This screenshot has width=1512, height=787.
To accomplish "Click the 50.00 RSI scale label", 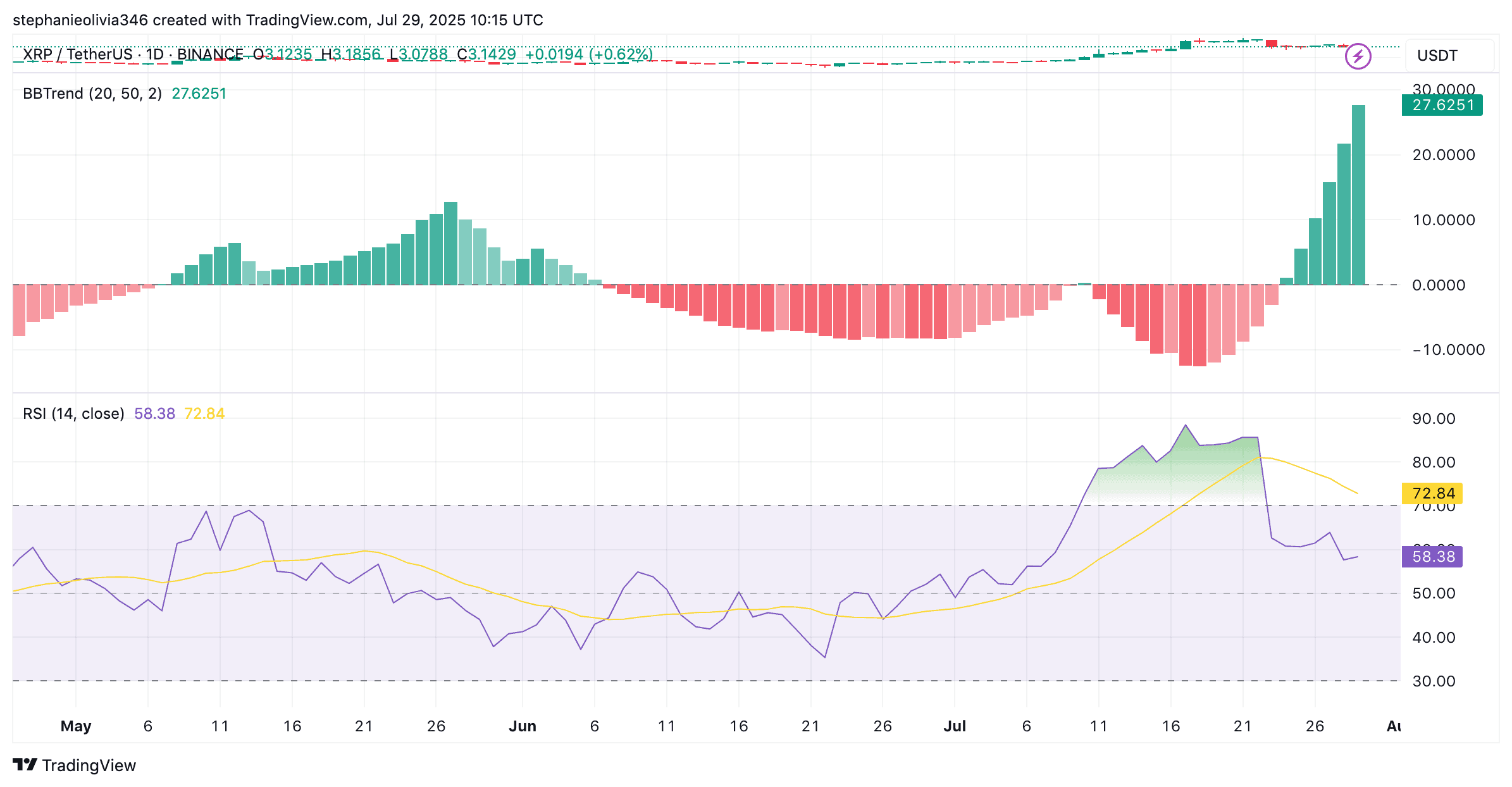I will pyautogui.click(x=1434, y=593).
